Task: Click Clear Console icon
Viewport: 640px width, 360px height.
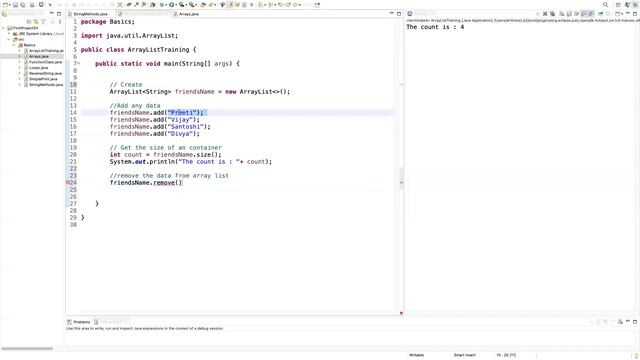Action: [561, 13]
